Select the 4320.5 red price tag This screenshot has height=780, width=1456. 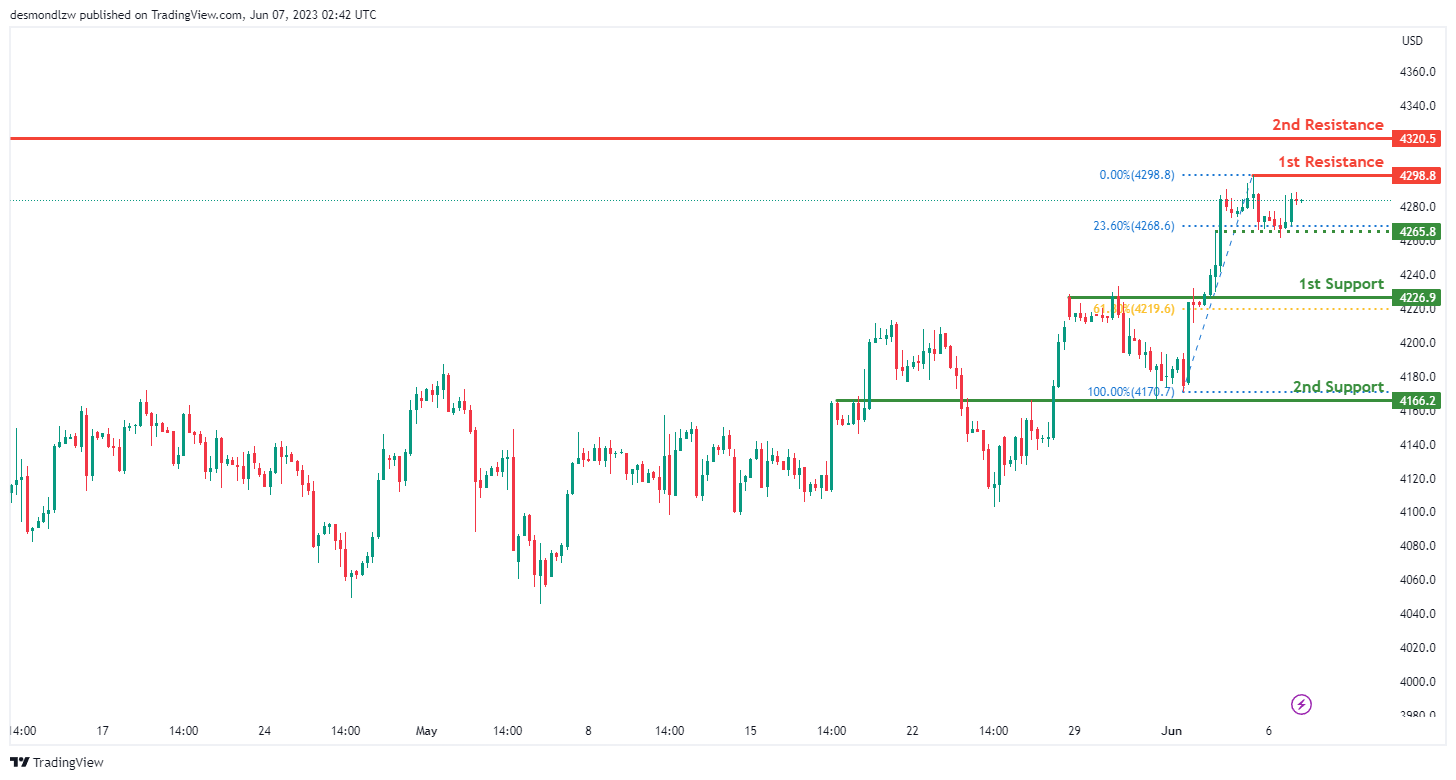pos(1419,138)
